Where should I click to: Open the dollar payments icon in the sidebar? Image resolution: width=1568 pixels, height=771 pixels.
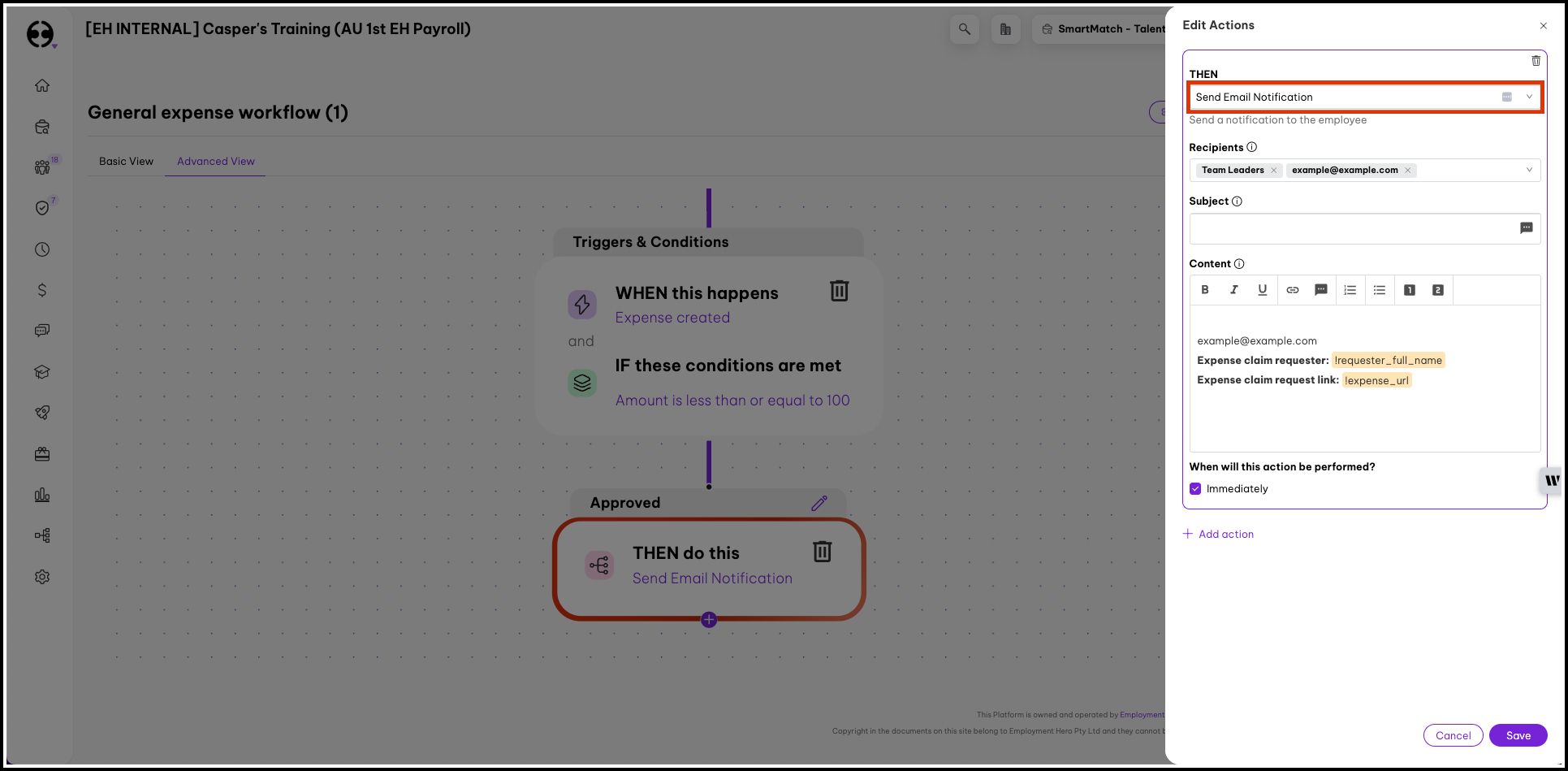click(42, 289)
